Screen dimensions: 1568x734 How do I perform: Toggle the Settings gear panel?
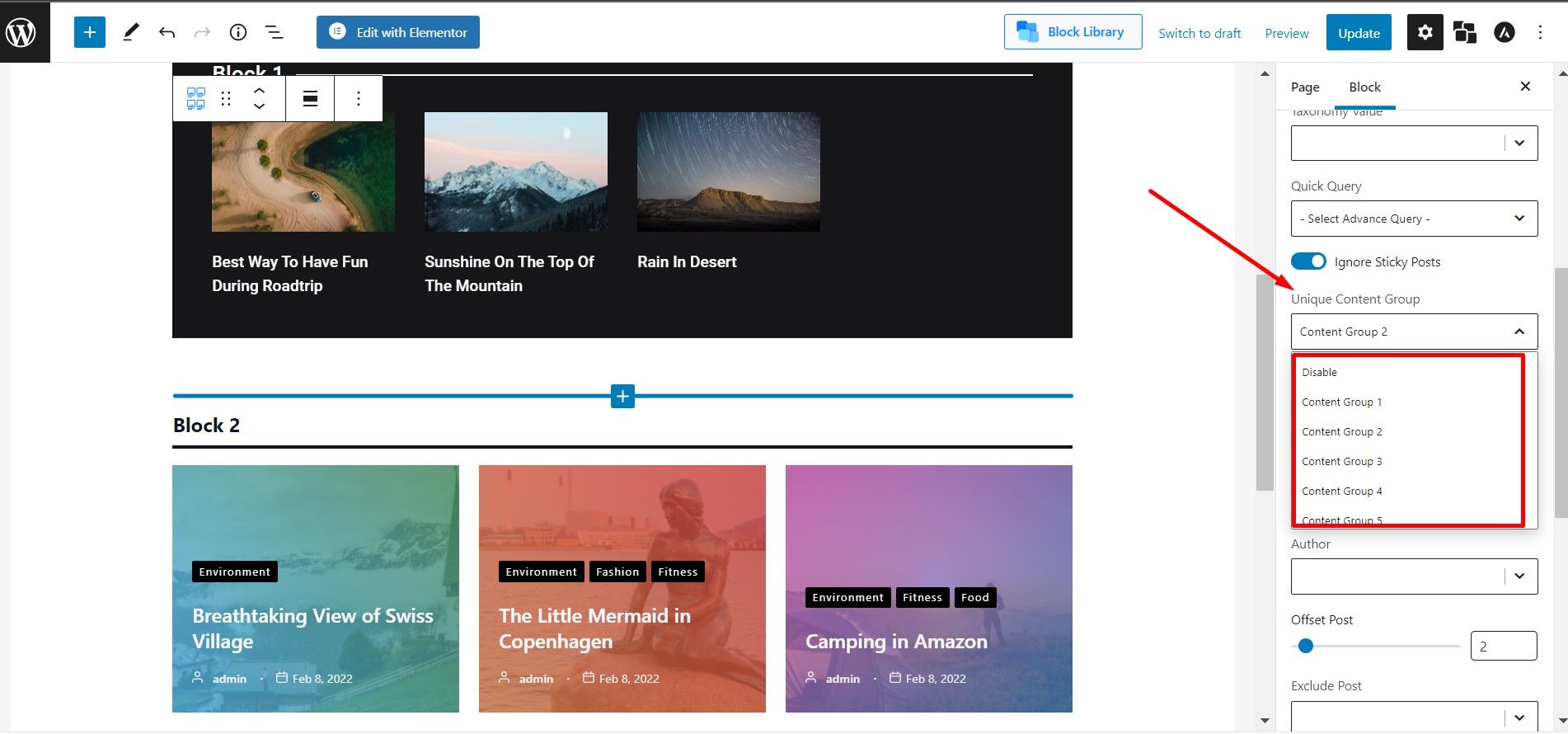click(x=1425, y=33)
